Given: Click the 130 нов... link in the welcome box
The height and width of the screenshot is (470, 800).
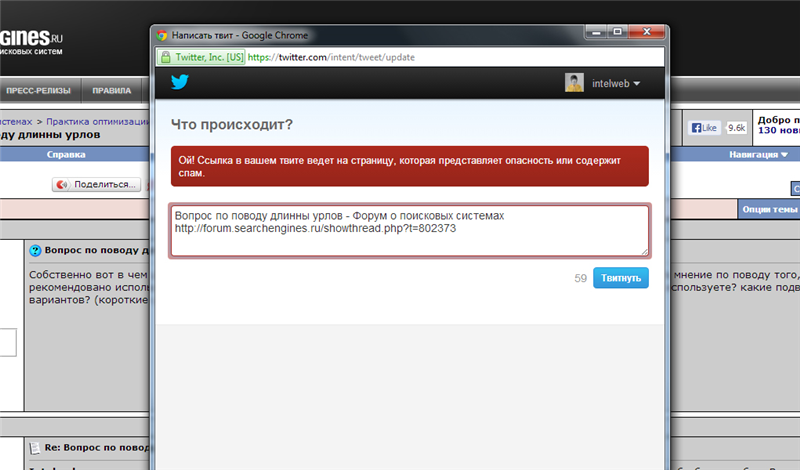Looking at the screenshot, I should pyautogui.click(x=779, y=131).
